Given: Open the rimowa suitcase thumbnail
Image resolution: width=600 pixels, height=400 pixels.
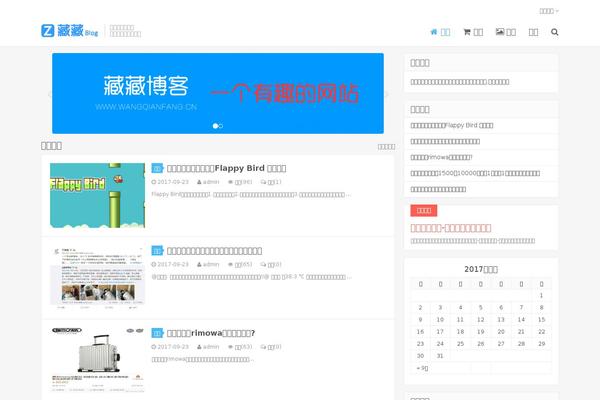Looking at the screenshot, I should click(97, 360).
